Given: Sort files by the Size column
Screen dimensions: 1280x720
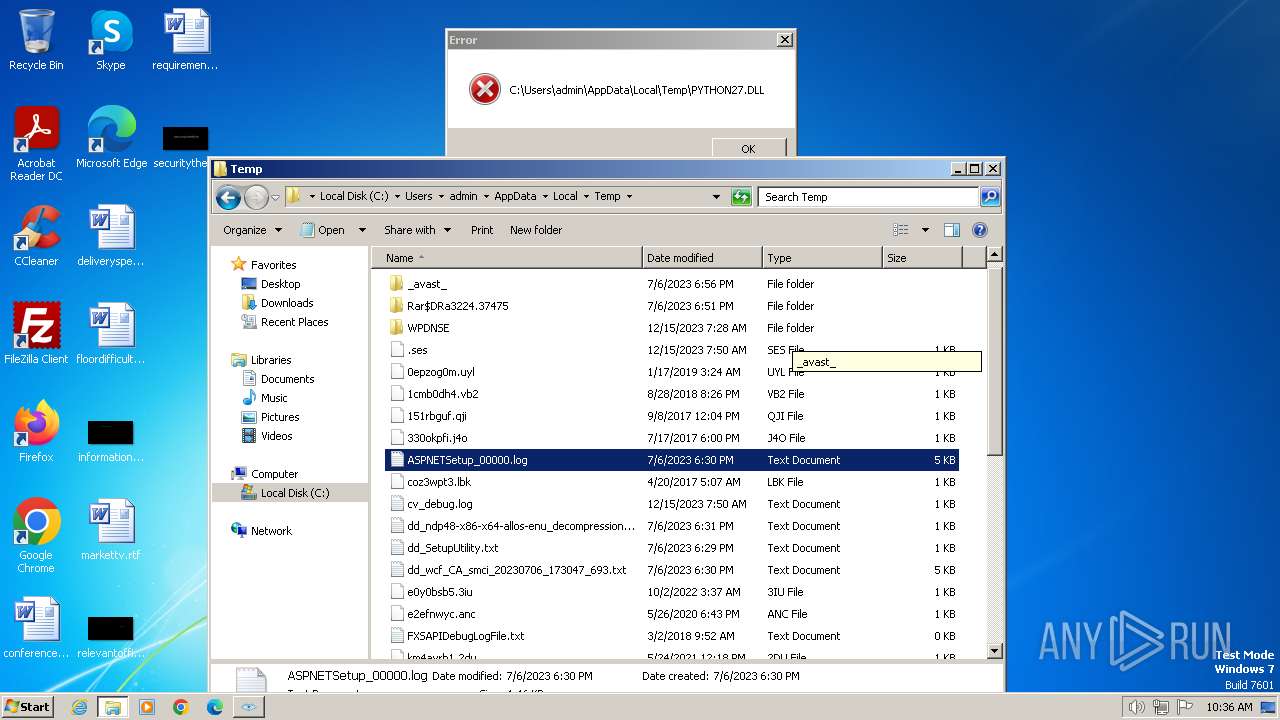Looking at the screenshot, I should coord(922,258).
